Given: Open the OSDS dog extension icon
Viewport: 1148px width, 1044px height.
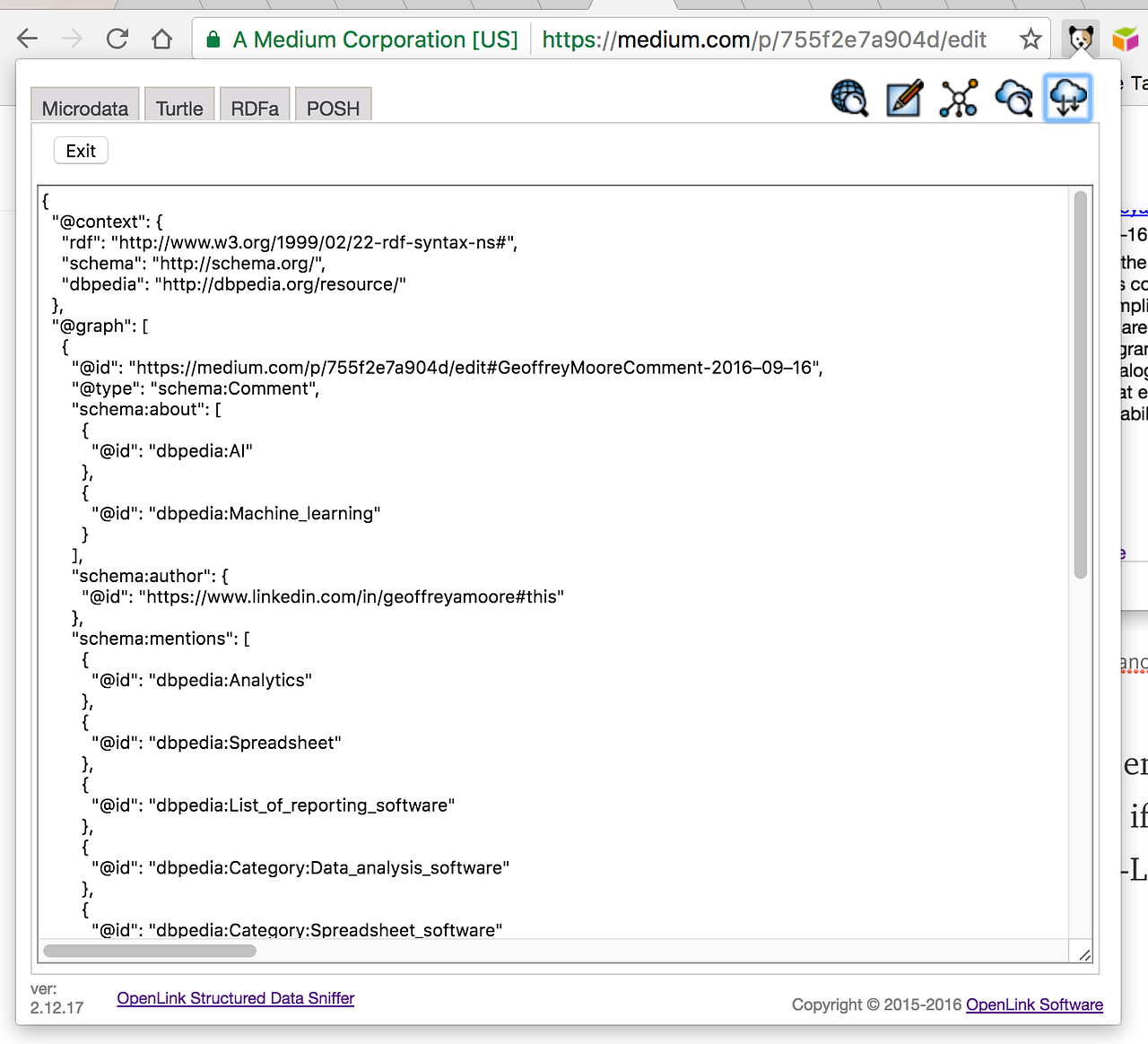Looking at the screenshot, I should 1081,39.
